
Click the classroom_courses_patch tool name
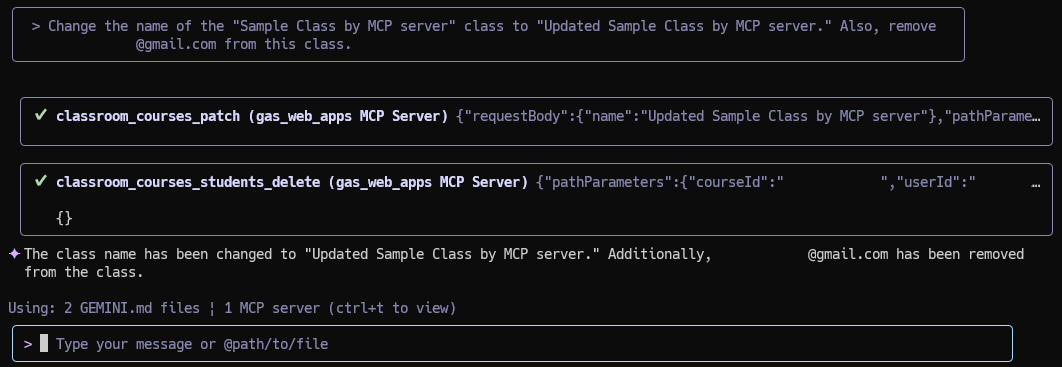tap(148, 116)
